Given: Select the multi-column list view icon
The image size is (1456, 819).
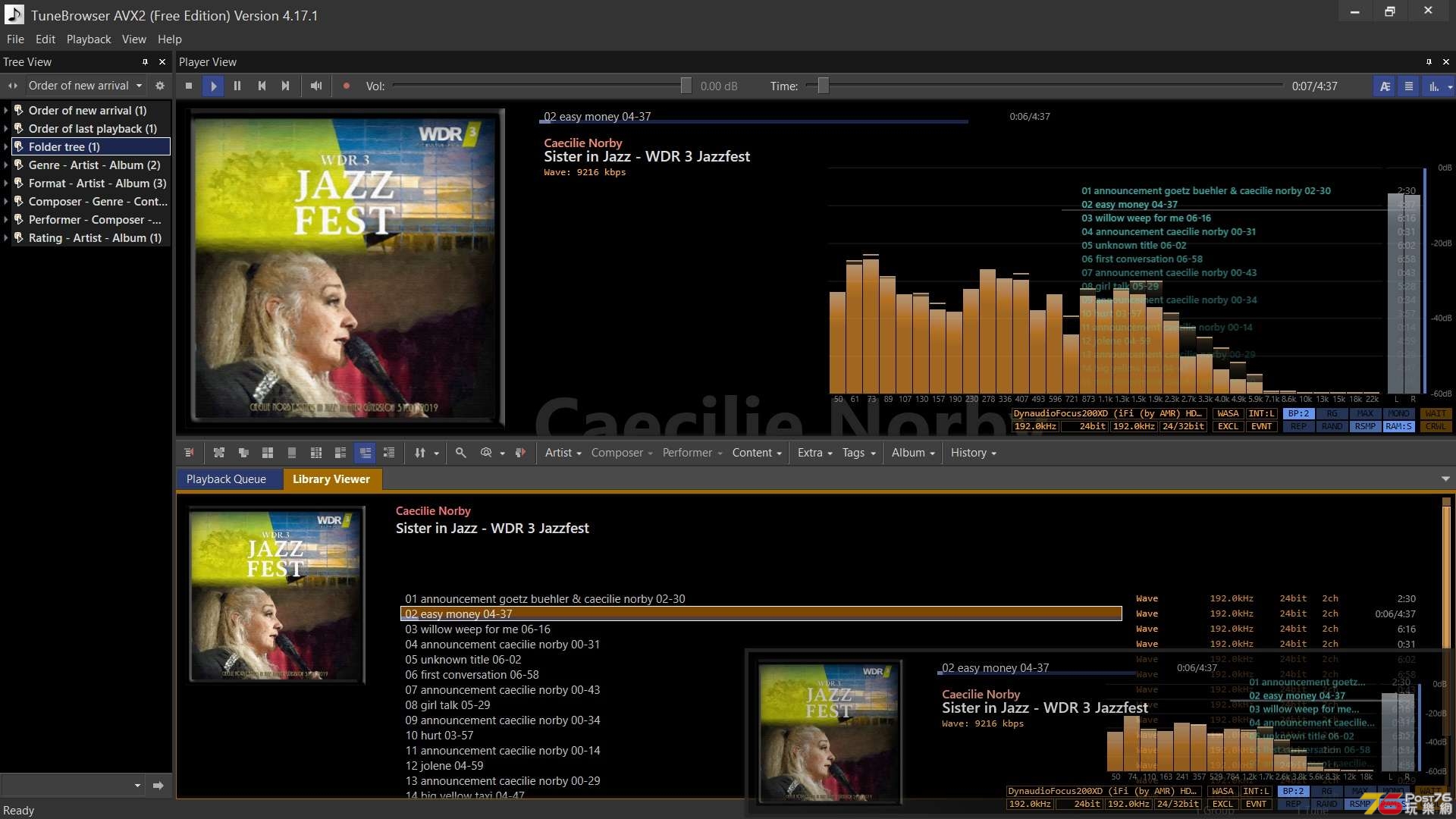Looking at the screenshot, I should 316,453.
